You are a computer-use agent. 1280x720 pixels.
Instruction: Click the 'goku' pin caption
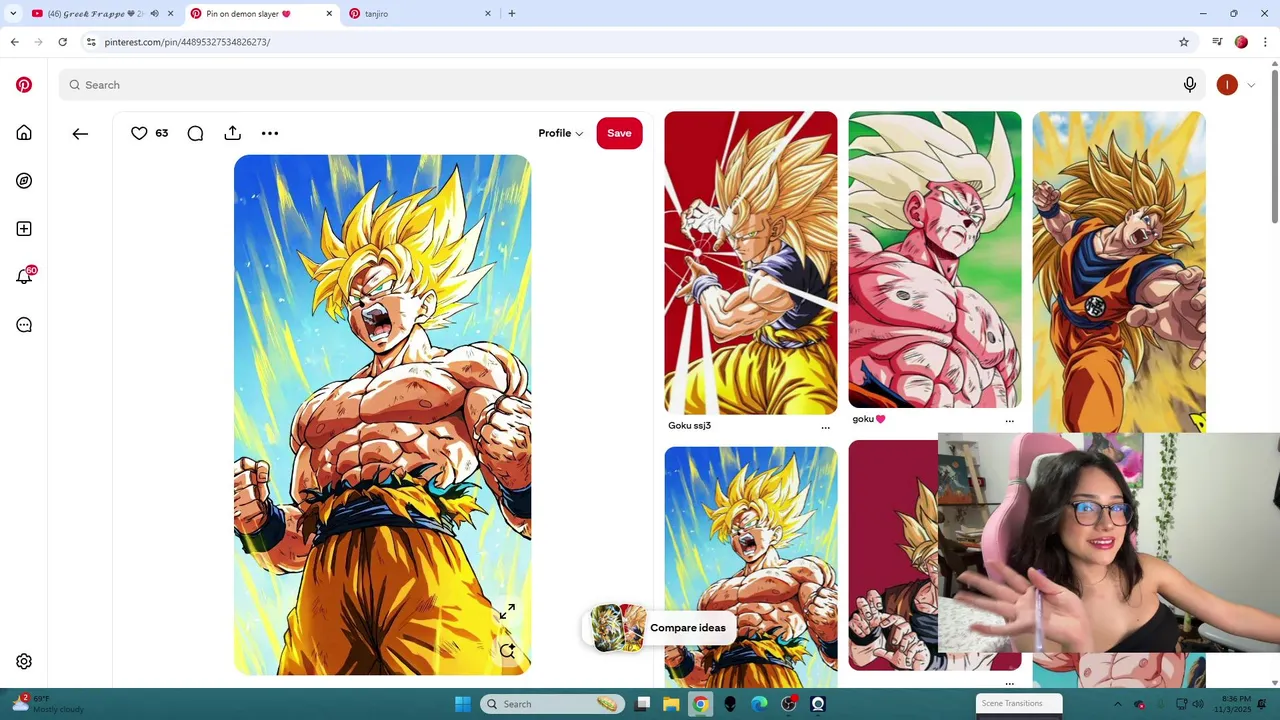[x=869, y=419]
